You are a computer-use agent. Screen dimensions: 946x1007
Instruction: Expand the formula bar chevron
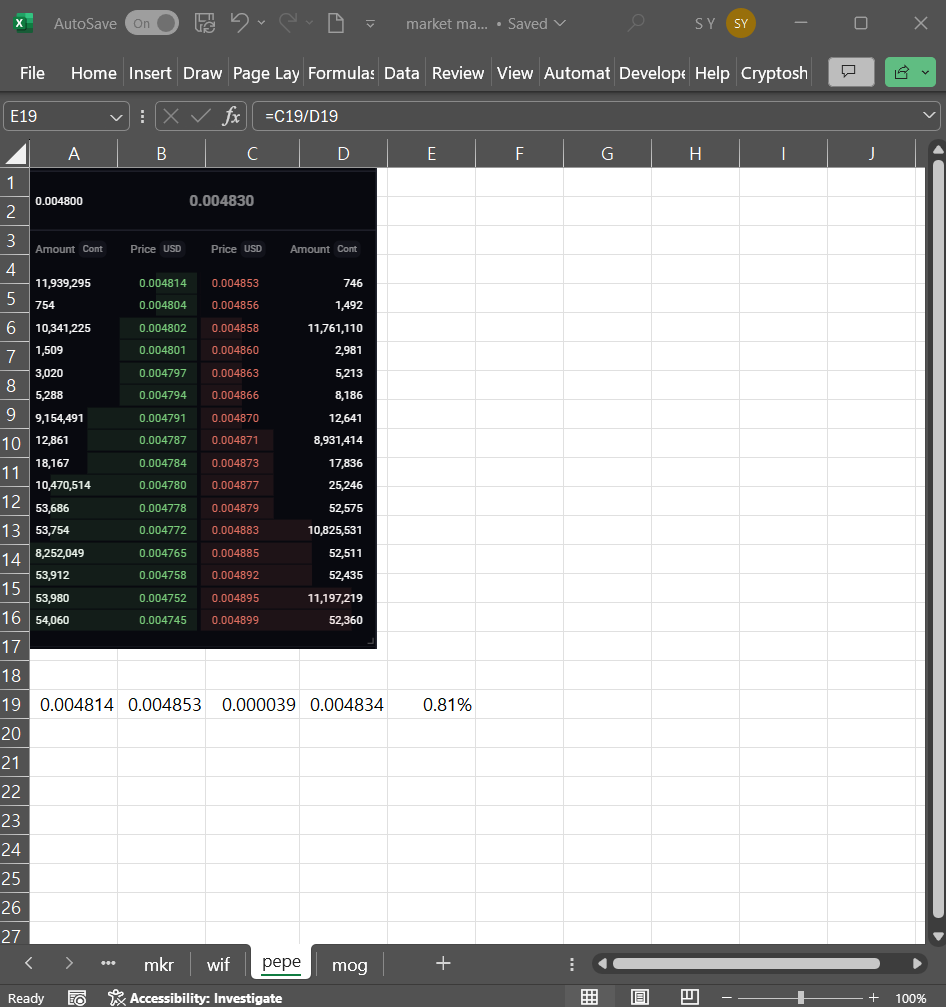pos(929,116)
